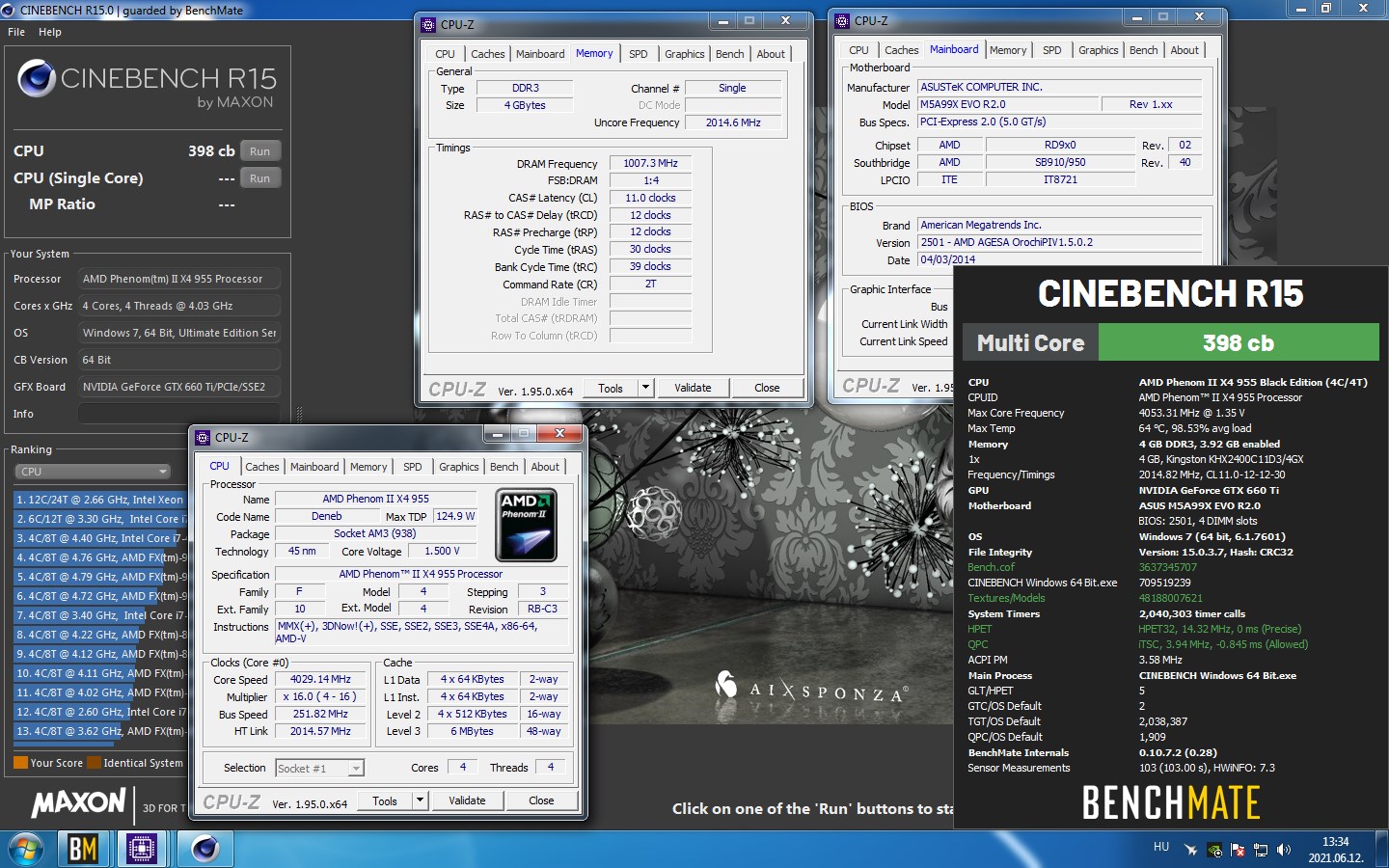Click Close in bottom CPU-Z window
Screen dimensions: 1389x868
point(541,800)
